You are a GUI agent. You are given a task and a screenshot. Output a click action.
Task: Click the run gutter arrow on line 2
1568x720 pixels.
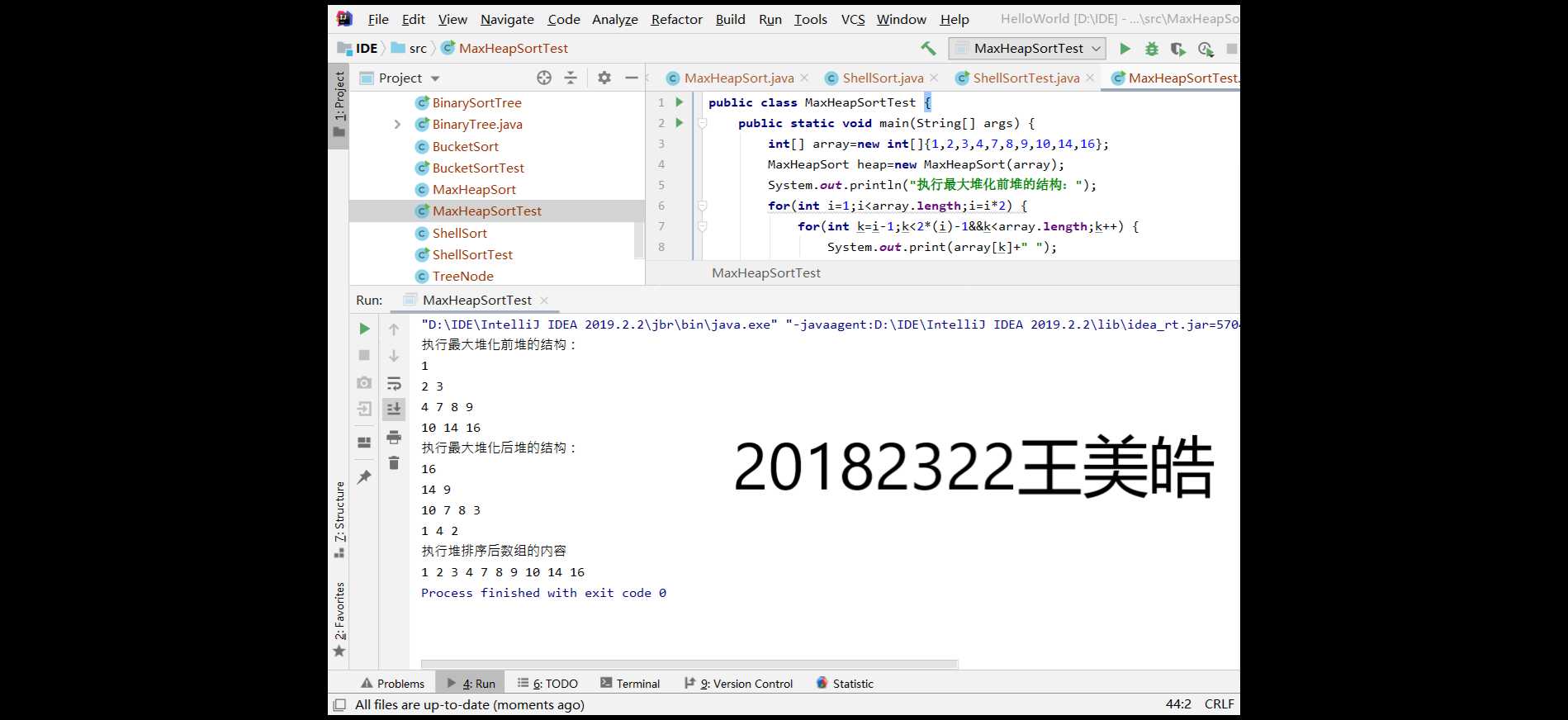point(679,123)
